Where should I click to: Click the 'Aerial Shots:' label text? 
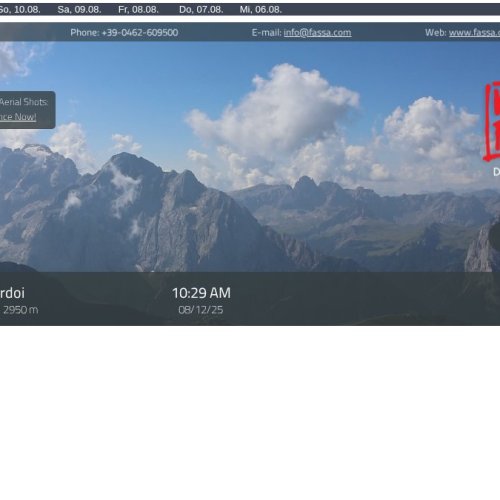(x=24, y=102)
